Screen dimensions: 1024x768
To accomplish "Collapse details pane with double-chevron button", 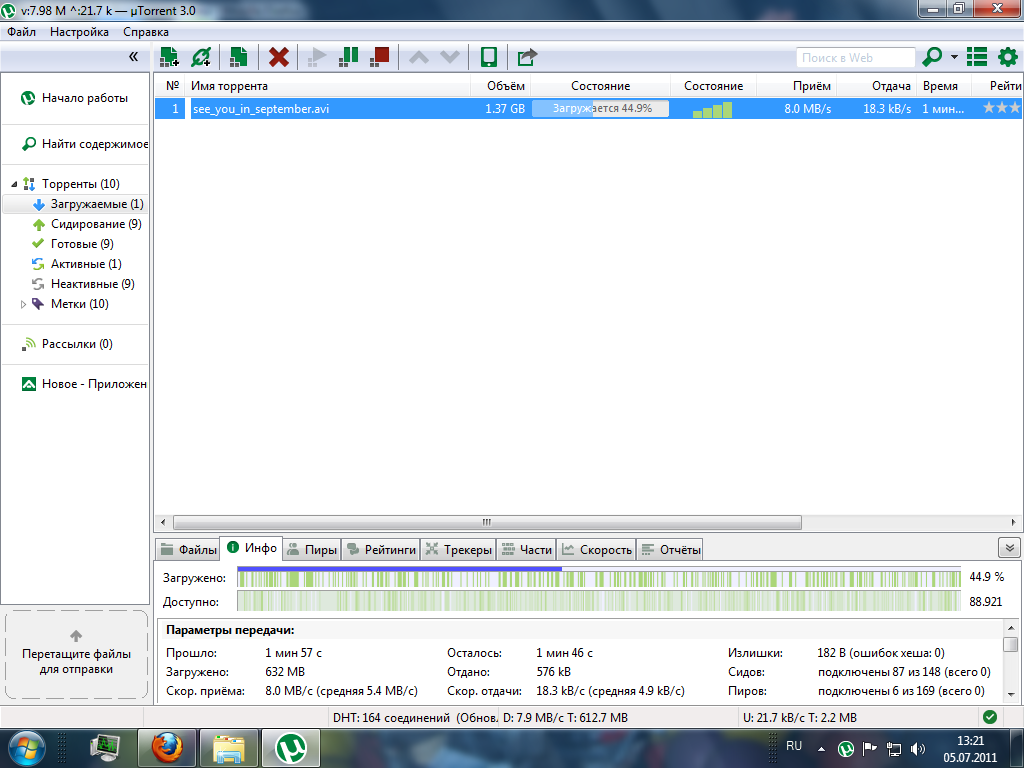I will pos(1008,548).
